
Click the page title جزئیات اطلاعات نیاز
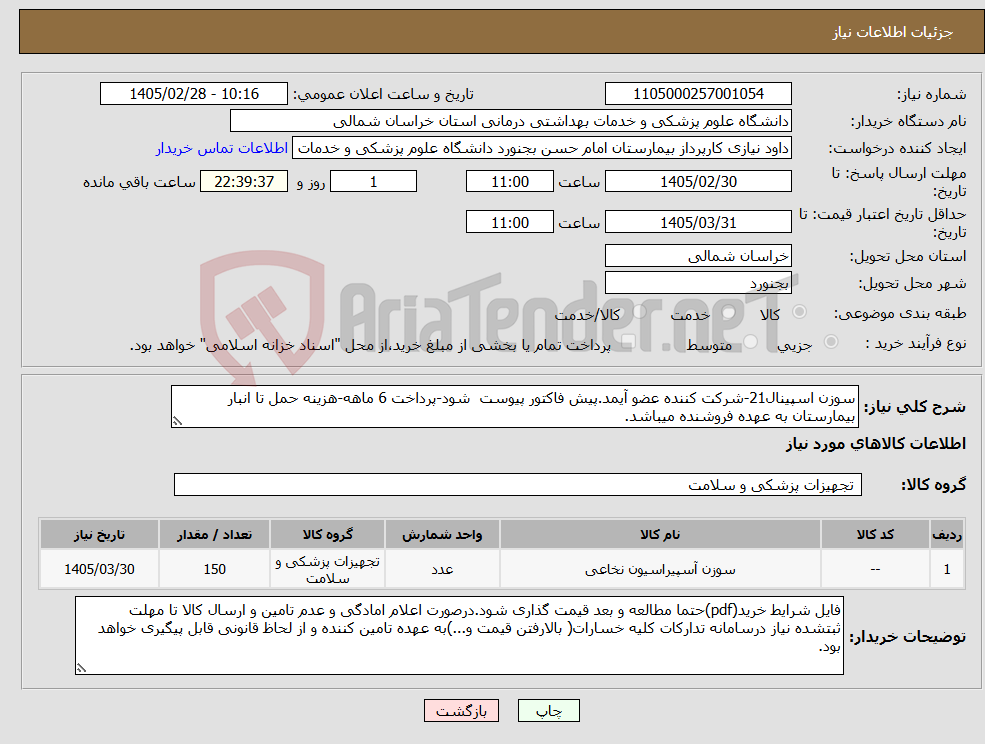[893, 32]
